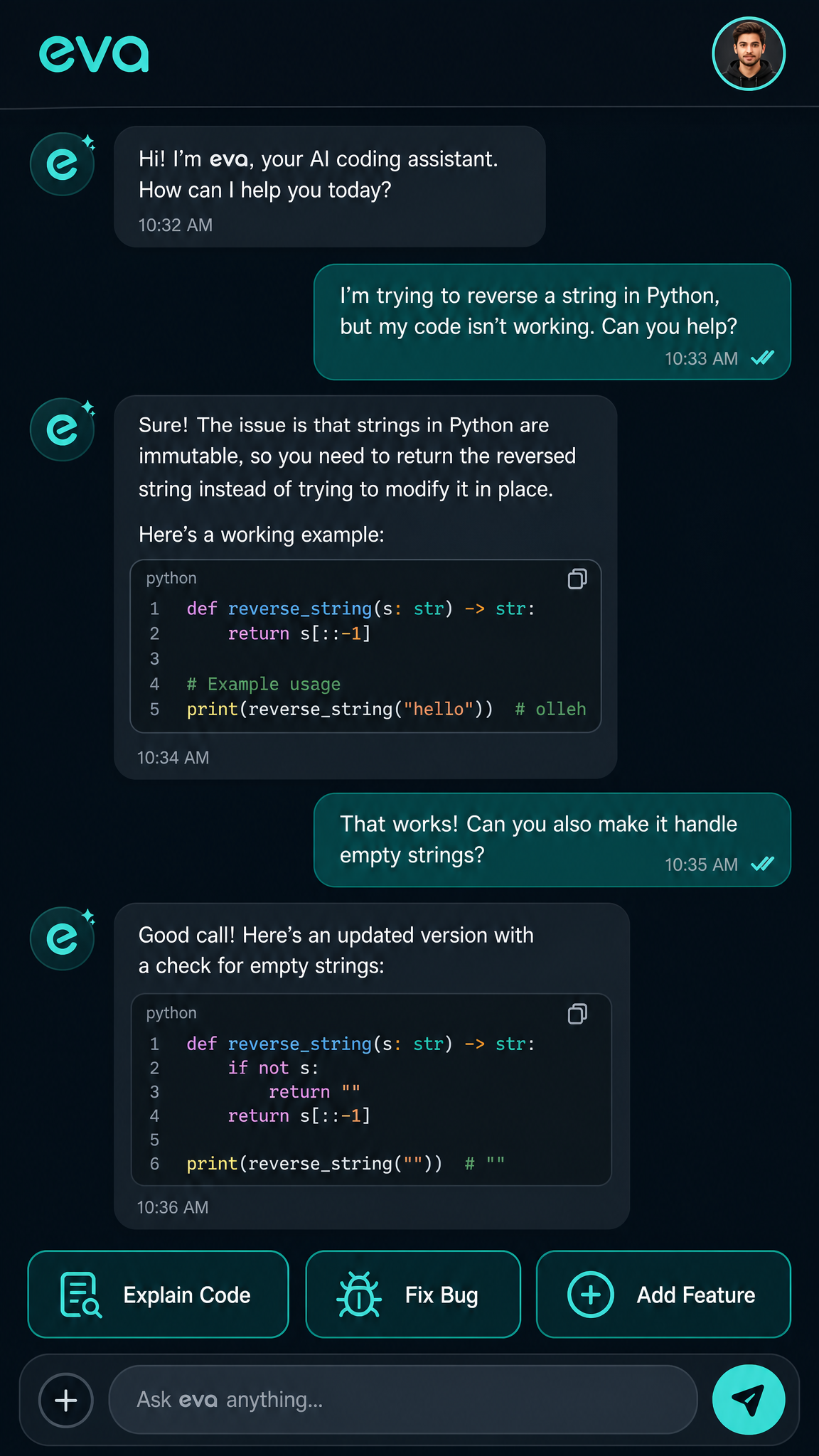Click the "if not s:" code line
The height and width of the screenshot is (1456, 819).
(x=274, y=1068)
